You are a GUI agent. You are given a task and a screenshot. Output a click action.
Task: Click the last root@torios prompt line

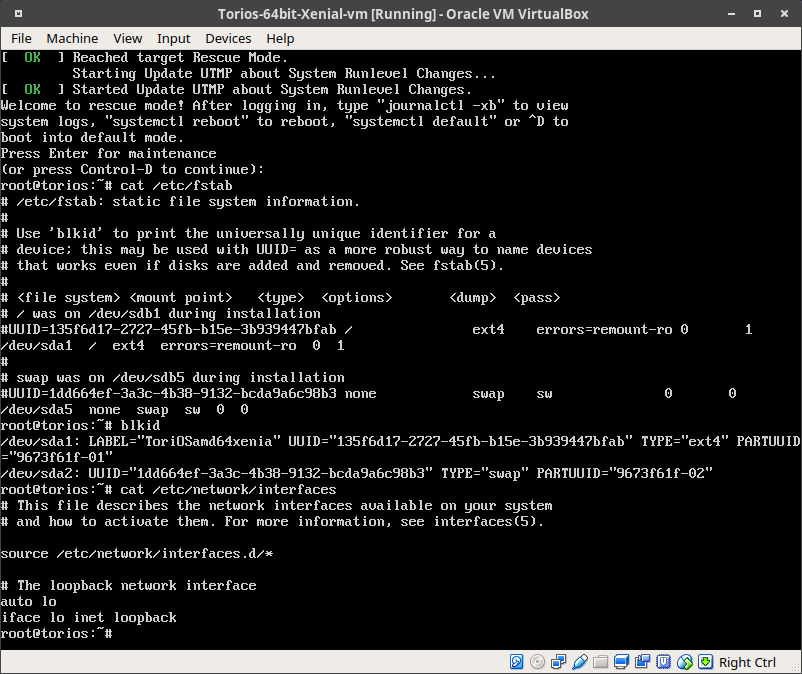click(x=56, y=634)
